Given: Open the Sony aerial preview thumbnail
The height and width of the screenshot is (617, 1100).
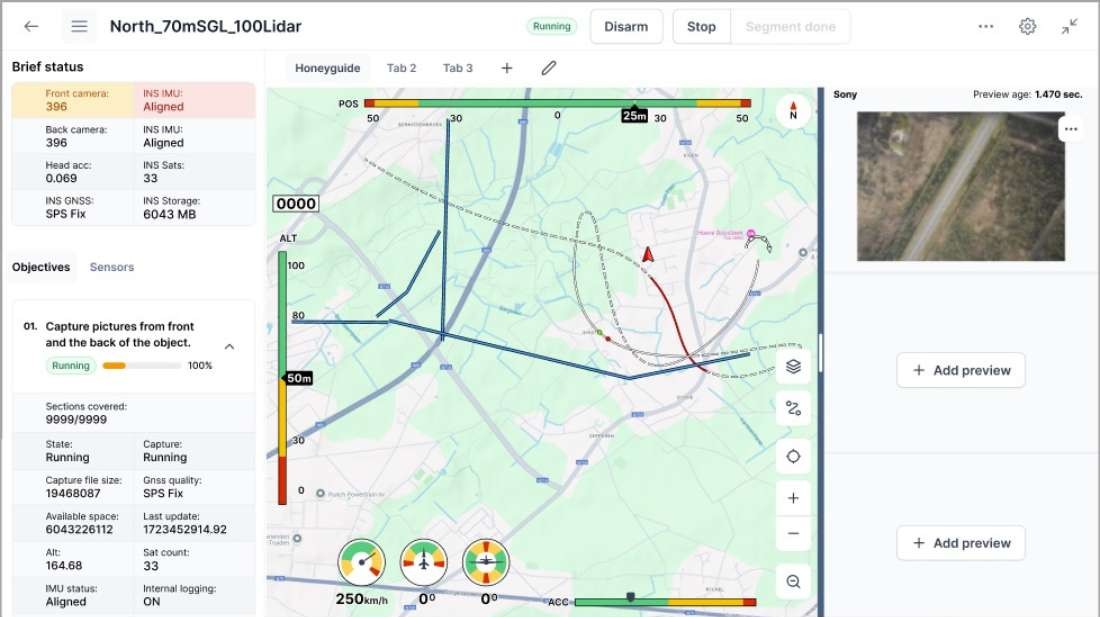Looking at the screenshot, I should (x=960, y=187).
